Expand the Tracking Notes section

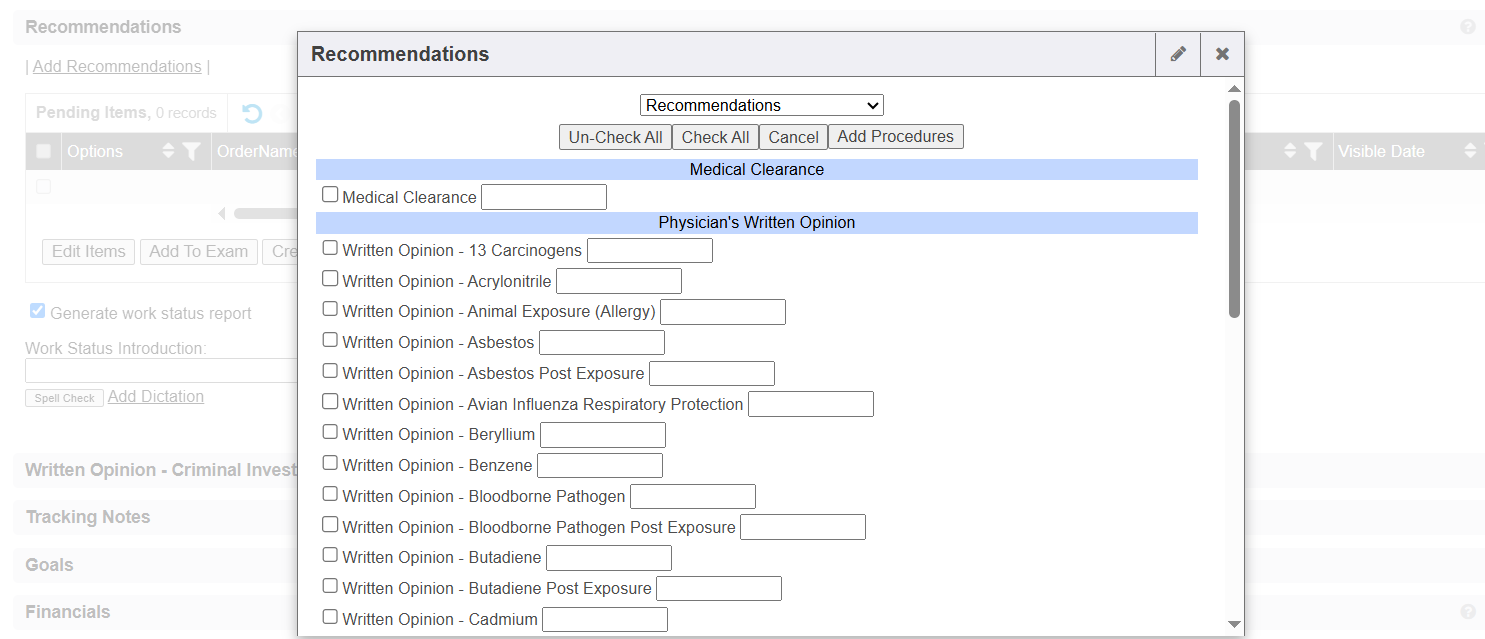coord(88,517)
